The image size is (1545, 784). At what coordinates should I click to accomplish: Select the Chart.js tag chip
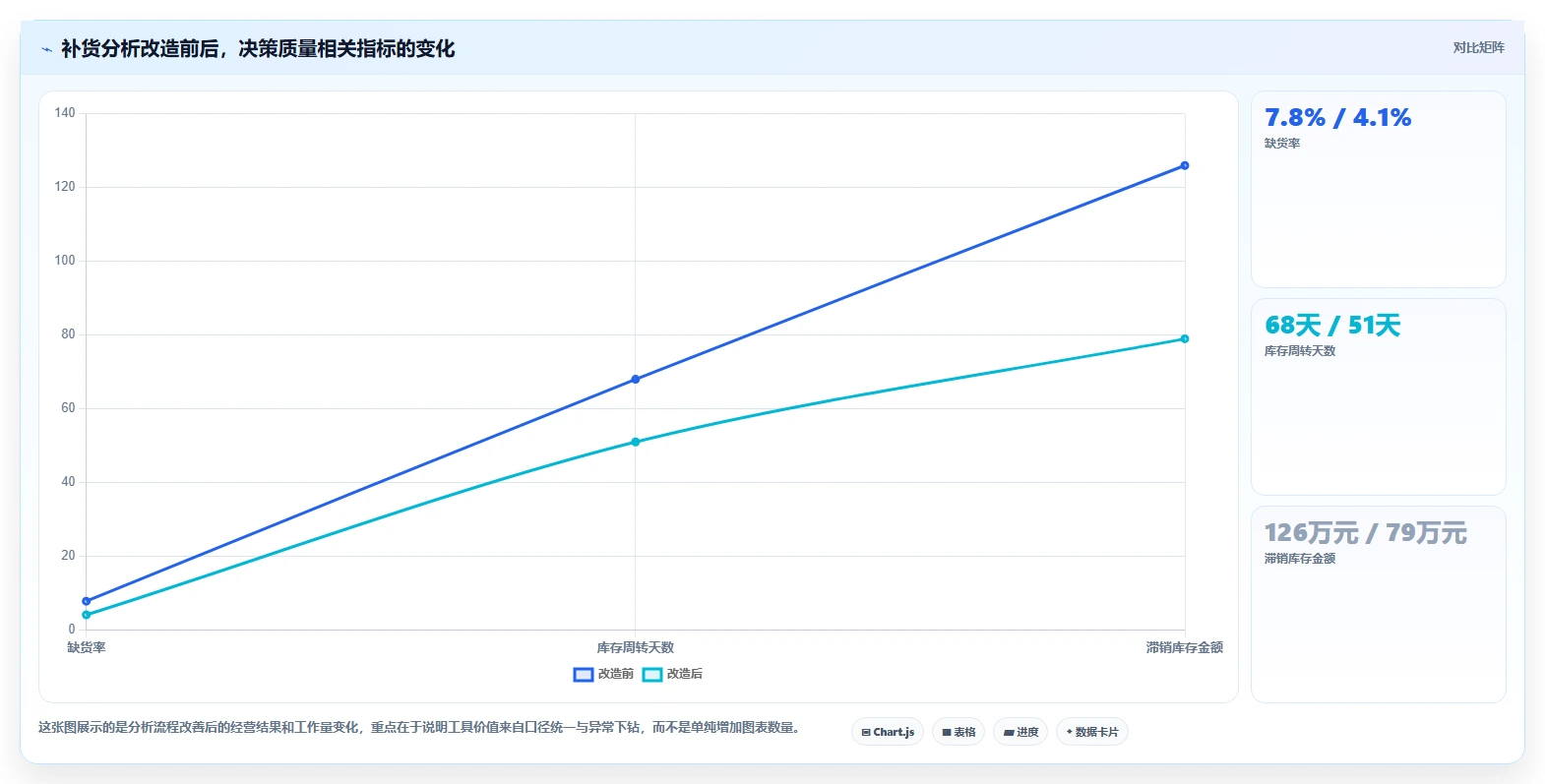888,732
